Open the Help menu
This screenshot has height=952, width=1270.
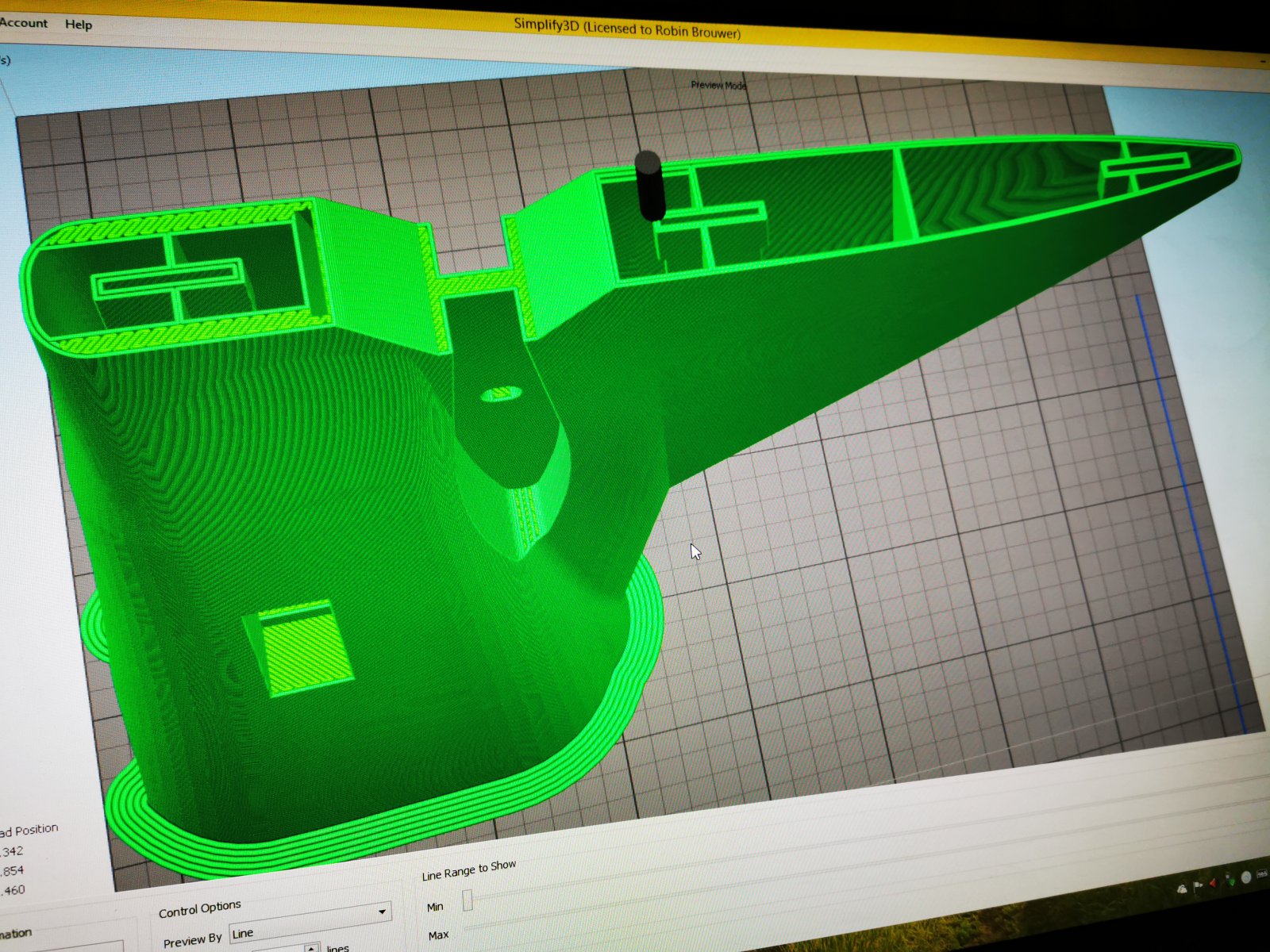tap(79, 25)
